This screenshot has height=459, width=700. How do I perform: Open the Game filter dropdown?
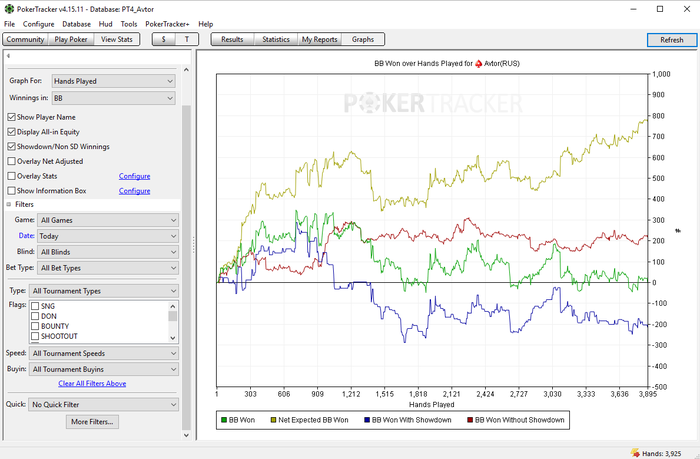click(x=108, y=220)
